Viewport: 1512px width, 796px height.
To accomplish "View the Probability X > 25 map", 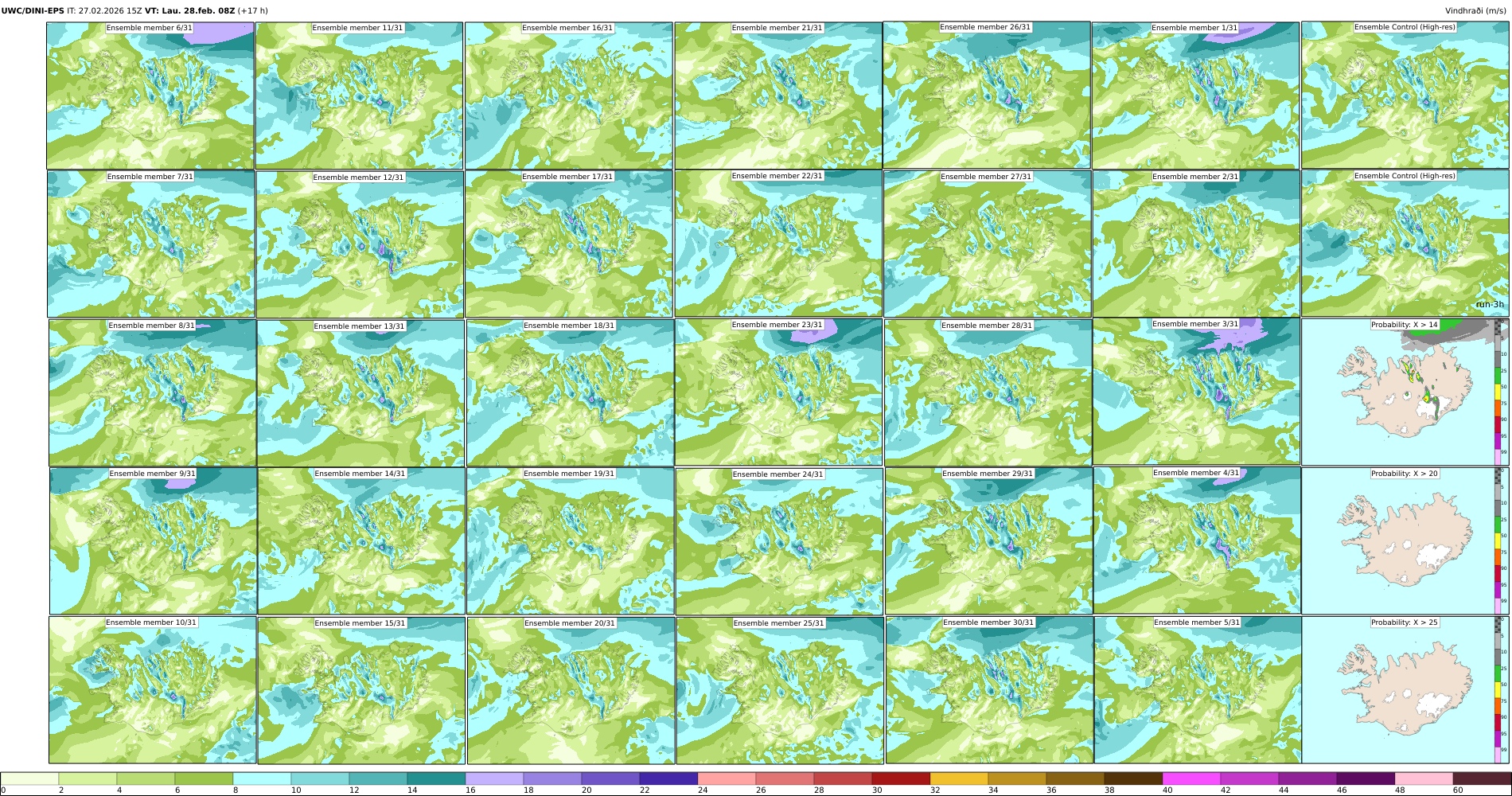I will pyautogui.click(x=1405, y=690).
